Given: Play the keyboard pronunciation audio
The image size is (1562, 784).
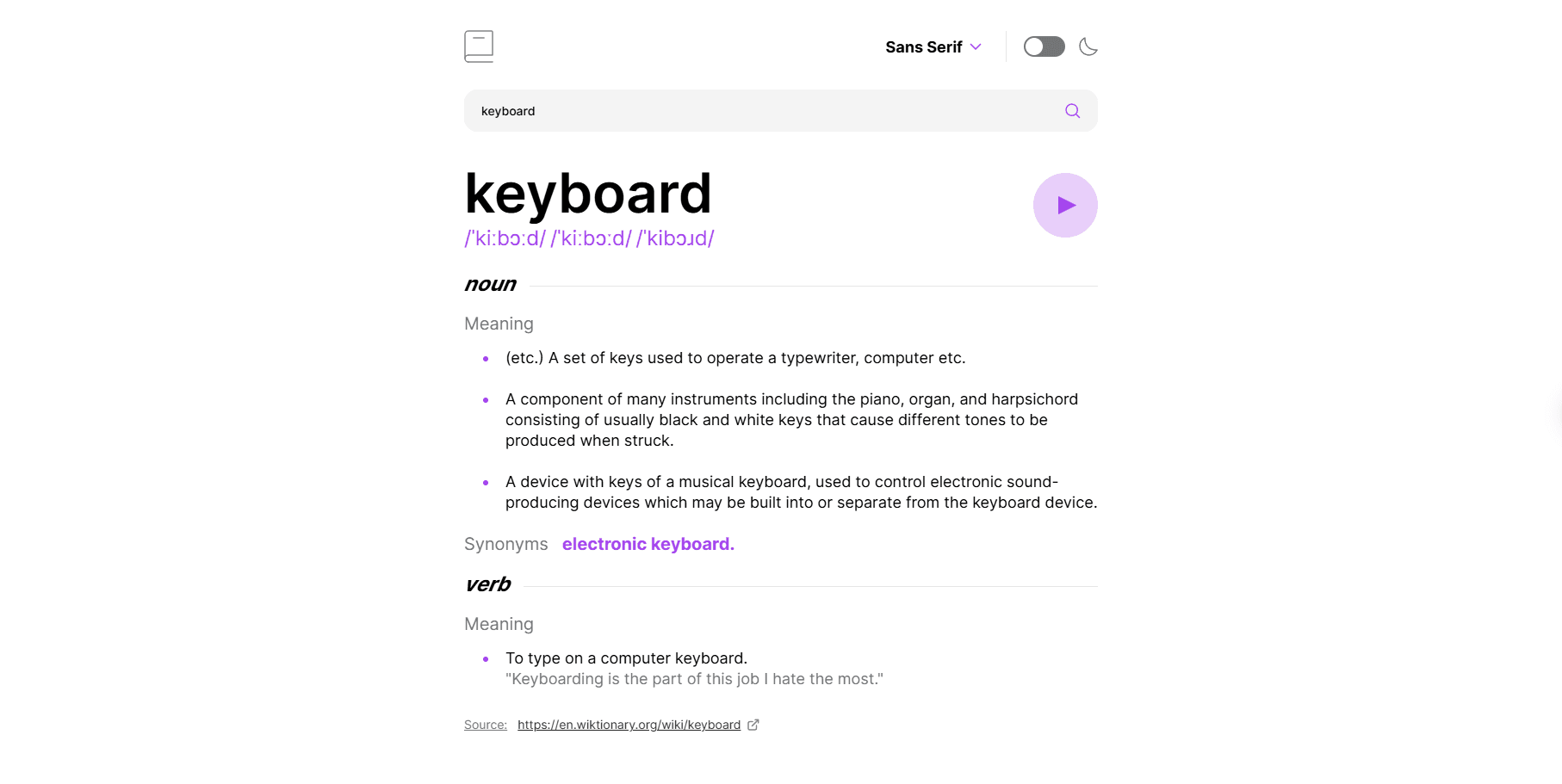Looking at the screenshot, I should (x=1065, y=205).
